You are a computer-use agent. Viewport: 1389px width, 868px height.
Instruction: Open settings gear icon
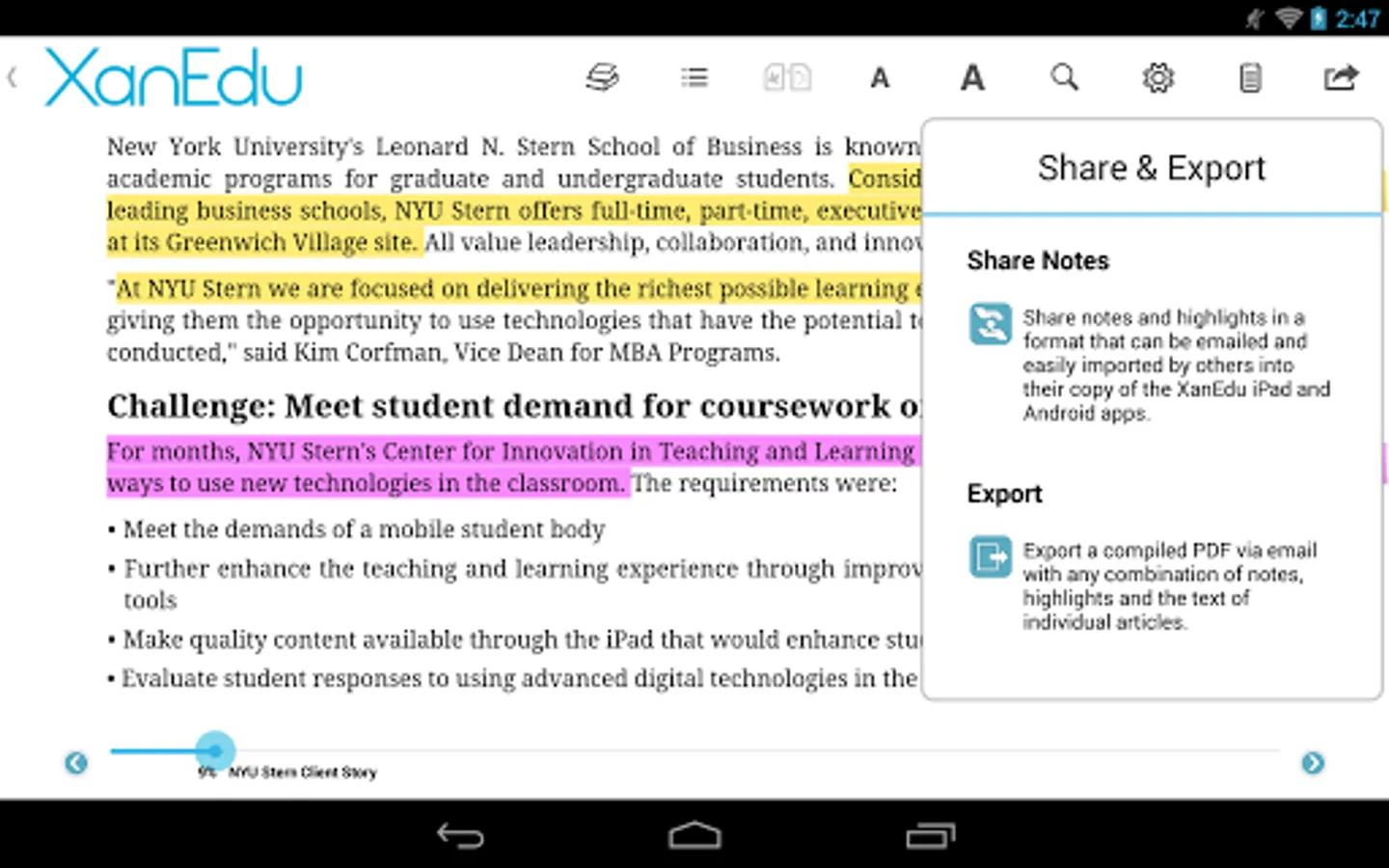pyautogui.click(x=1157, y=77)
